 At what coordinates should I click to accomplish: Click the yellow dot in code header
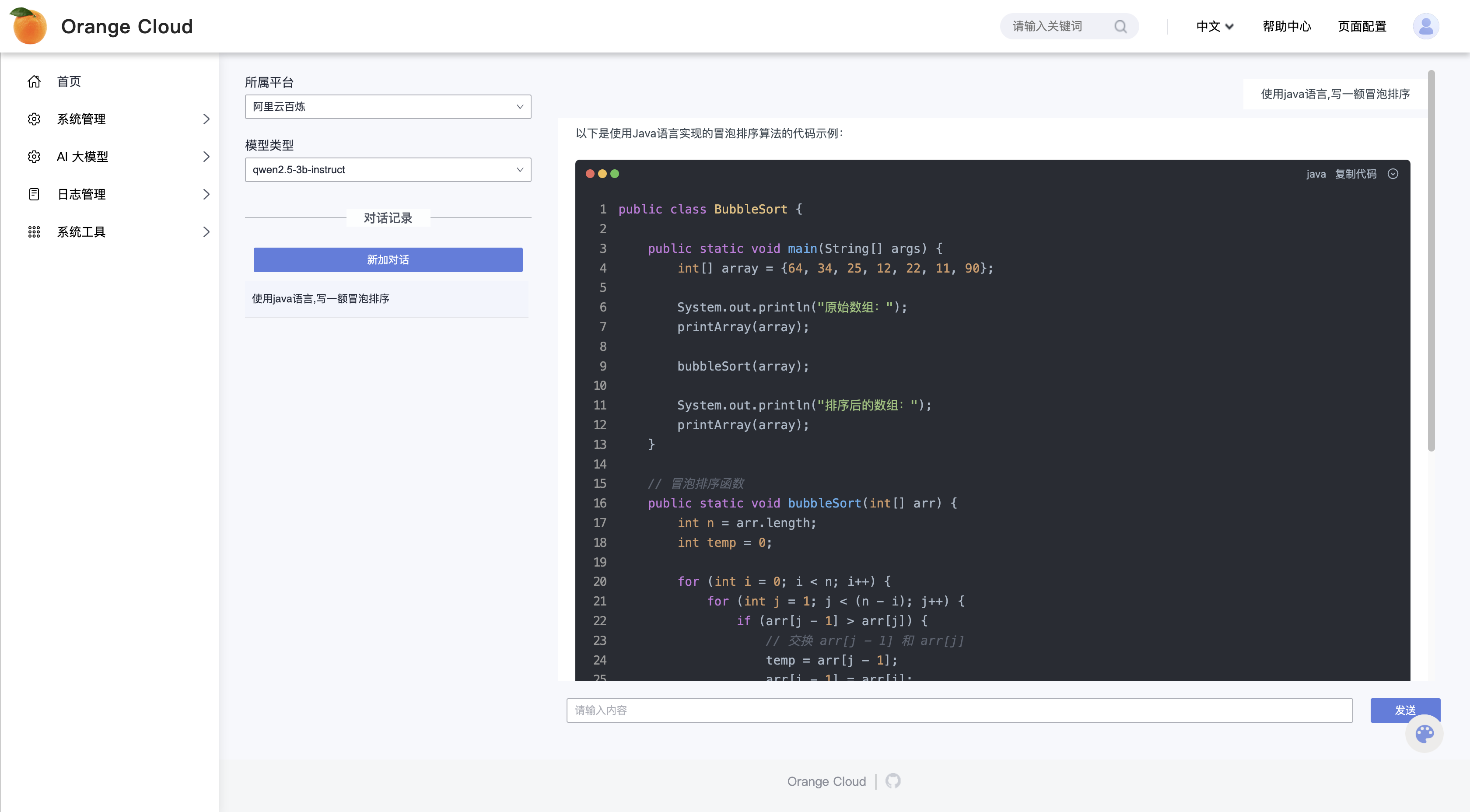pyautogui.click(x=602, y=174)
